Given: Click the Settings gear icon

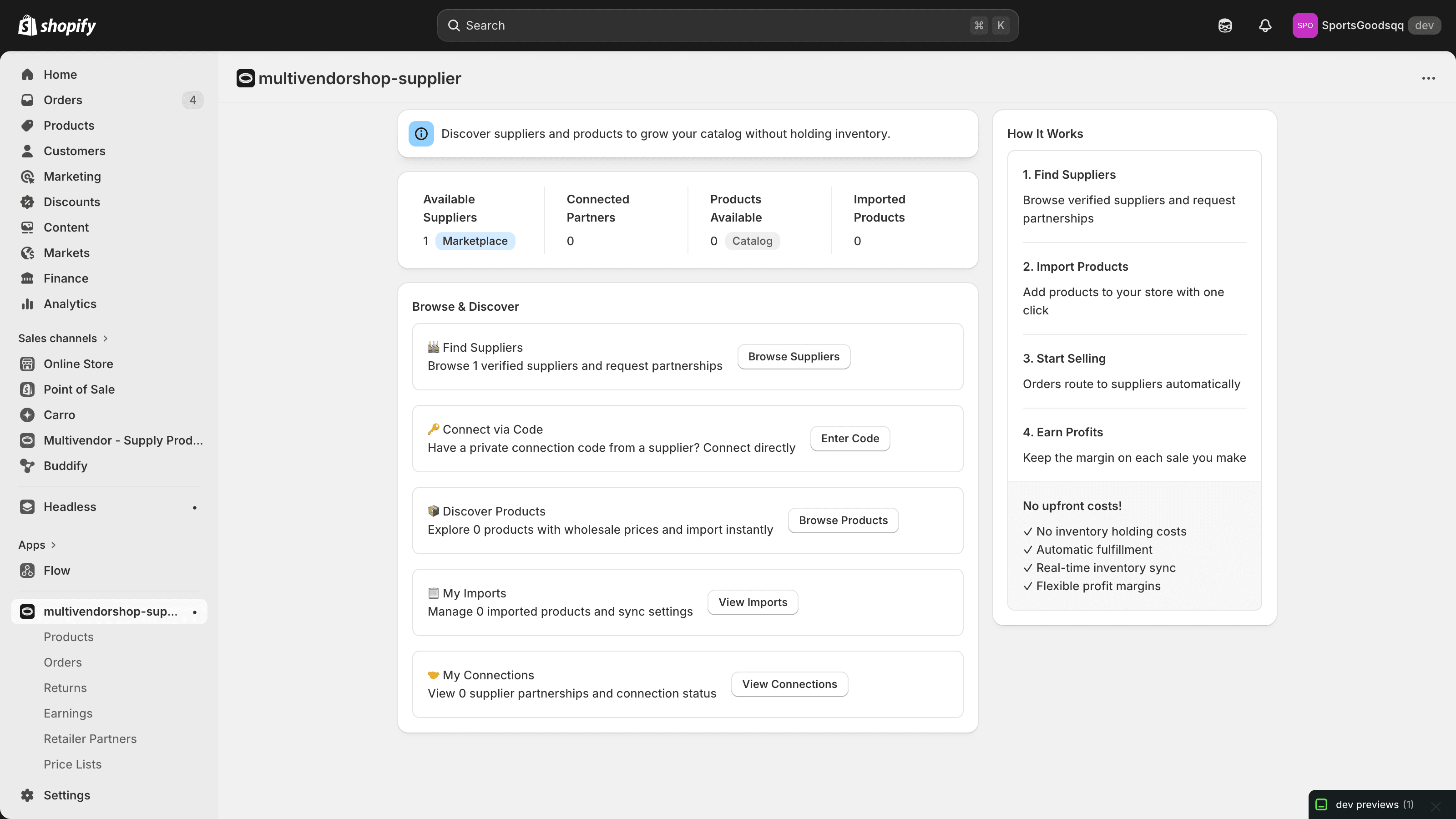Looking at the screenshot, I should (27, 795).
